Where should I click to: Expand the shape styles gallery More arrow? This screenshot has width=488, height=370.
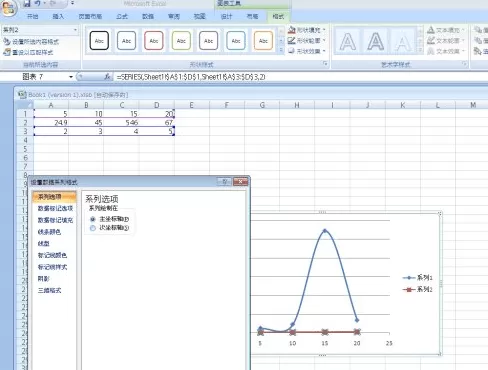[x=281, y=51]
